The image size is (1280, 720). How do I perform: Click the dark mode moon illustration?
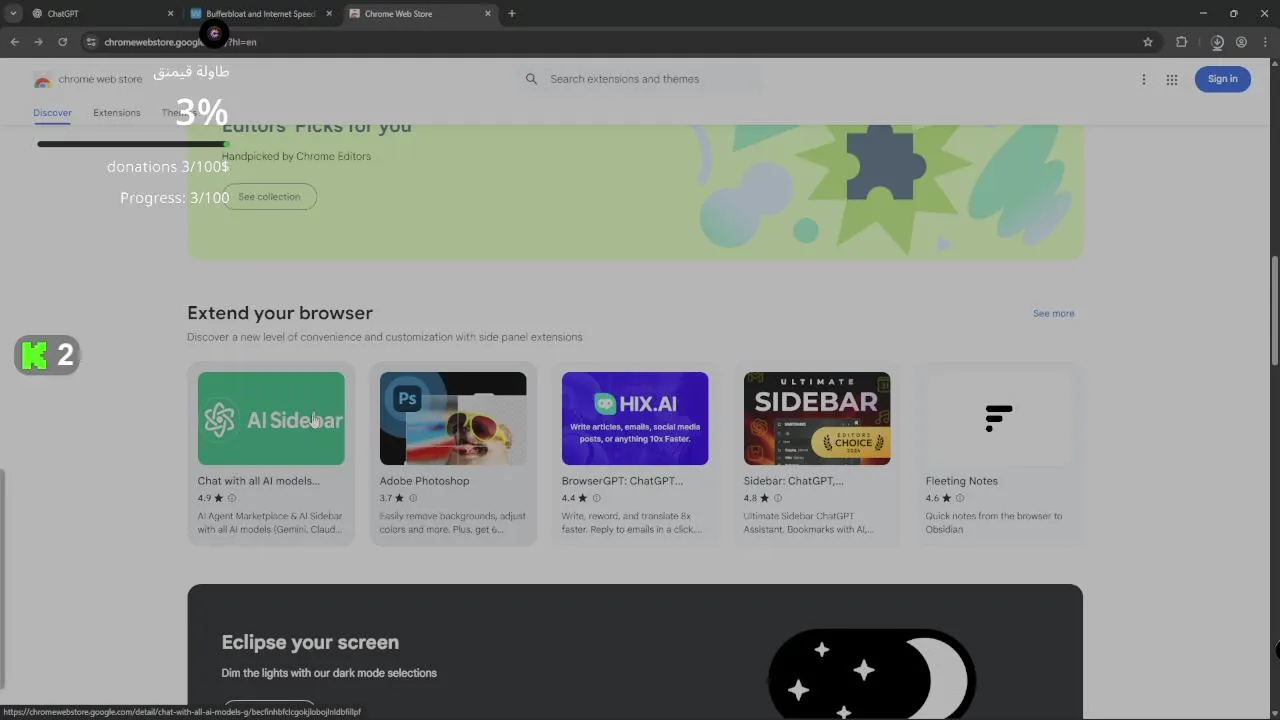tap(872, 675)
